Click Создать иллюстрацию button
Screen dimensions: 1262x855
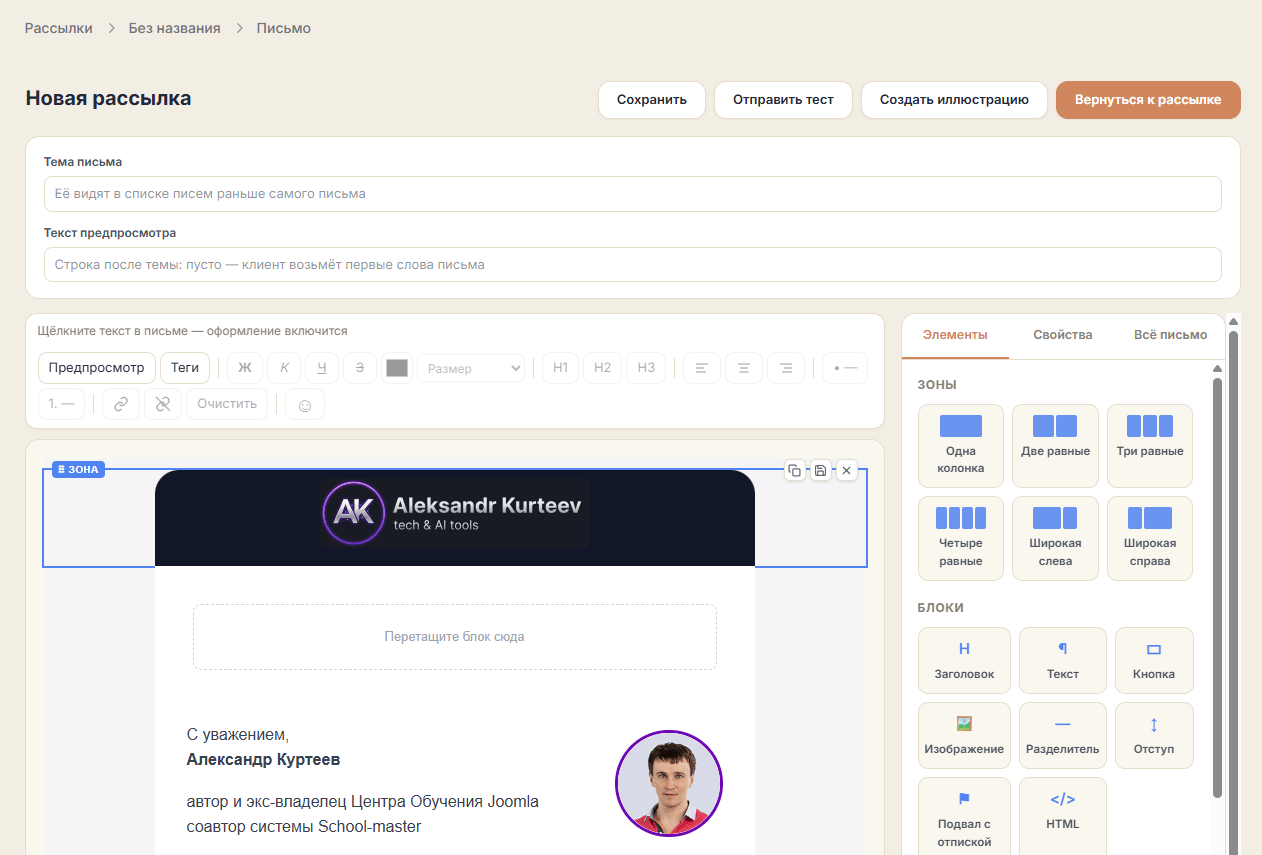tap(954, 100)
